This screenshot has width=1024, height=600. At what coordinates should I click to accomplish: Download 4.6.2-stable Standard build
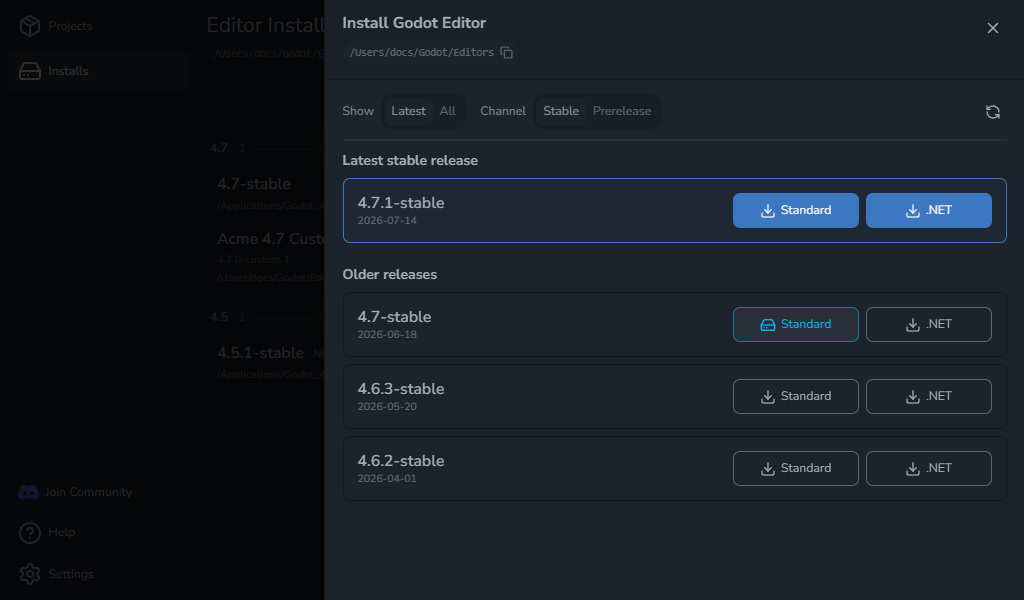(x=795, y=468)
